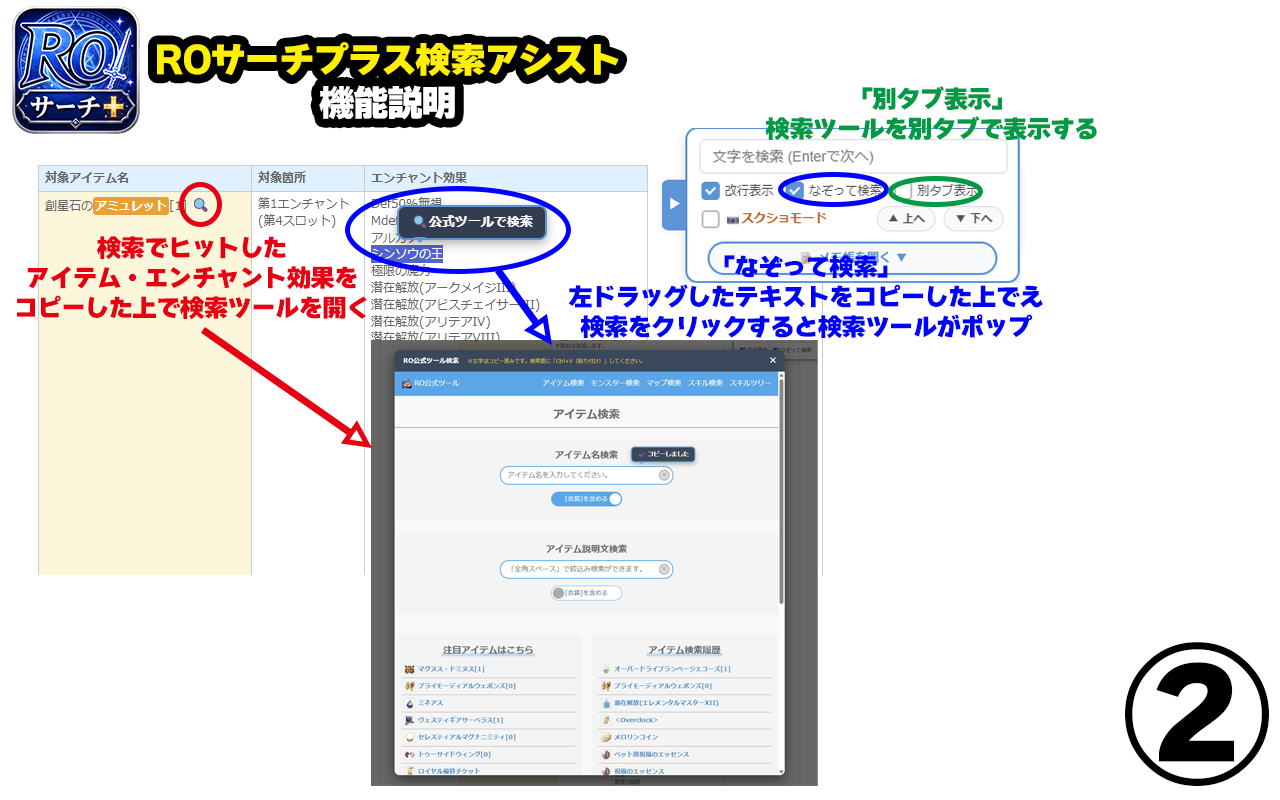Click the magnifier icon beside 創星石のアミュレット
This screenshot has height=800, width=1280.
pyautogui.click(x=201, y=205)
